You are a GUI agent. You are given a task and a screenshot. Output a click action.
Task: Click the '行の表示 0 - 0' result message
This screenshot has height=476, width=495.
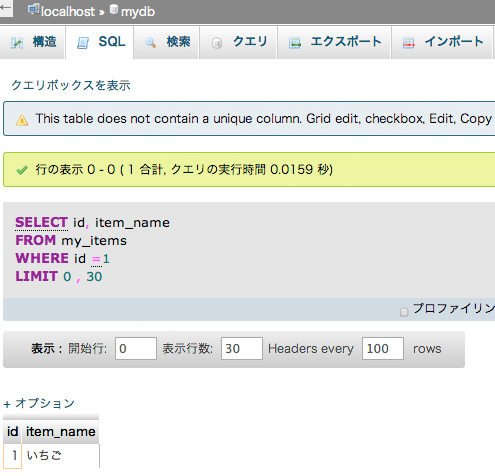(x=184, y=170)
